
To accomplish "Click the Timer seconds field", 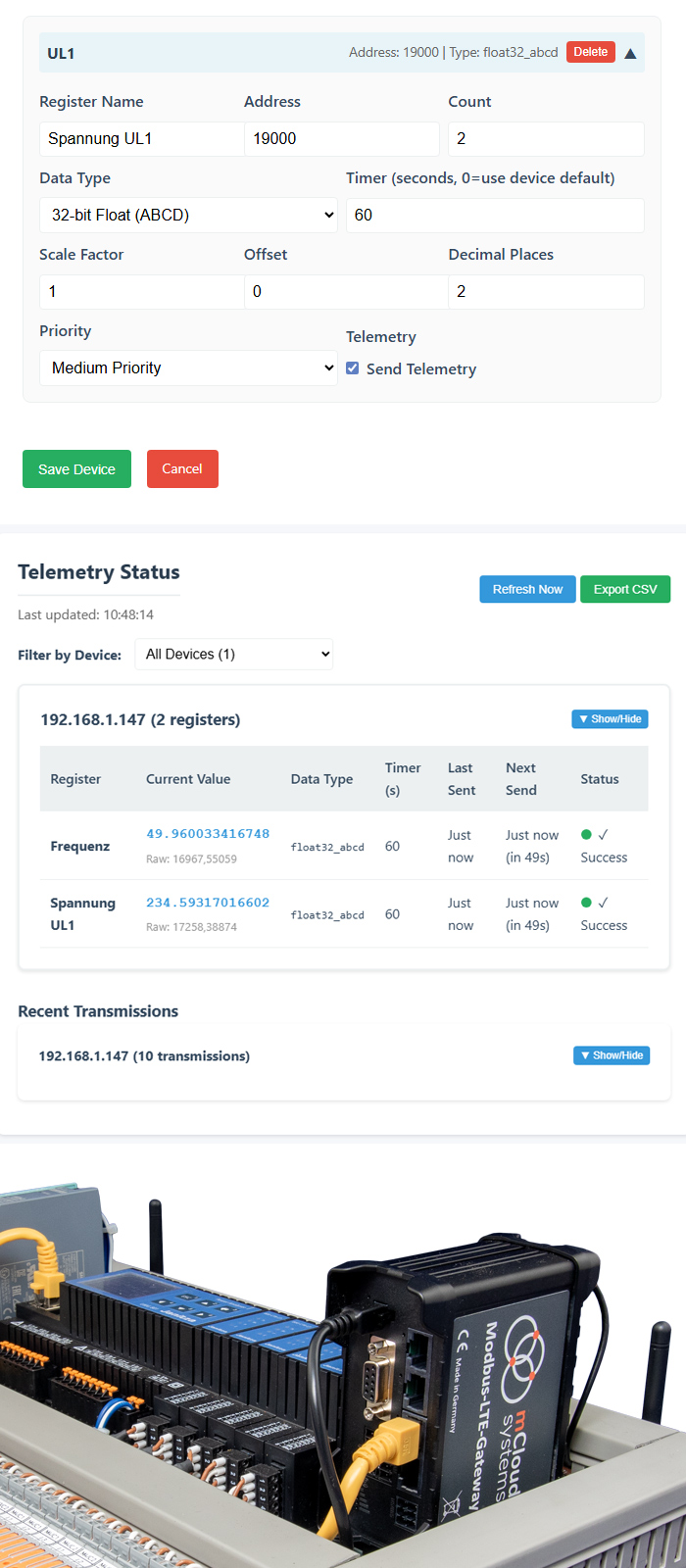I will pos(494,216).
